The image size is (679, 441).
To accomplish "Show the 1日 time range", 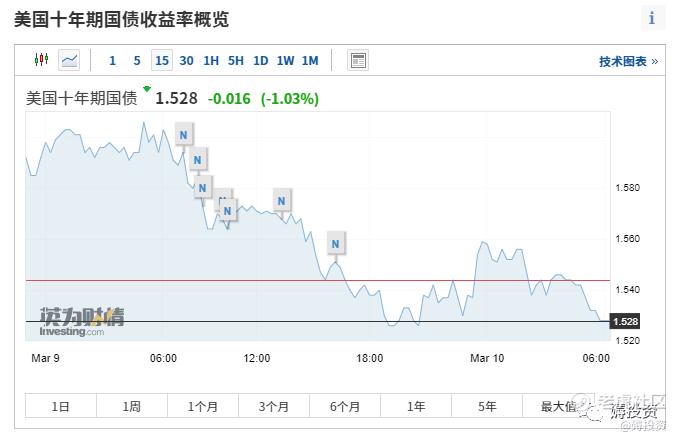I will [x=61, y=407].
